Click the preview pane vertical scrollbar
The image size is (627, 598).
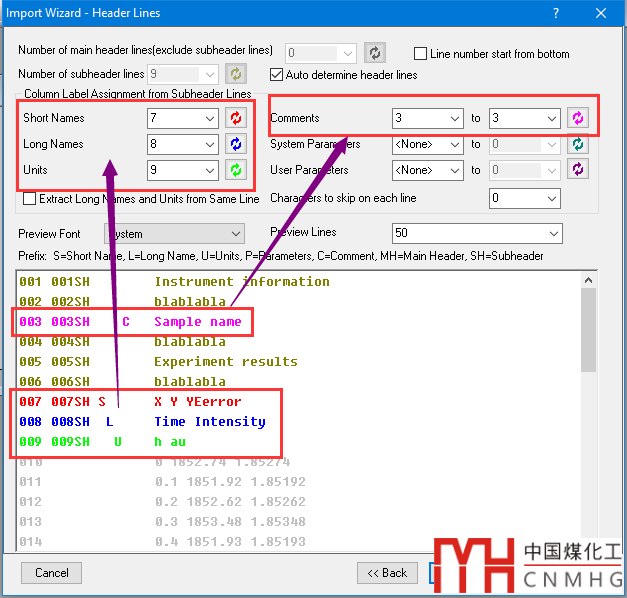589,400
